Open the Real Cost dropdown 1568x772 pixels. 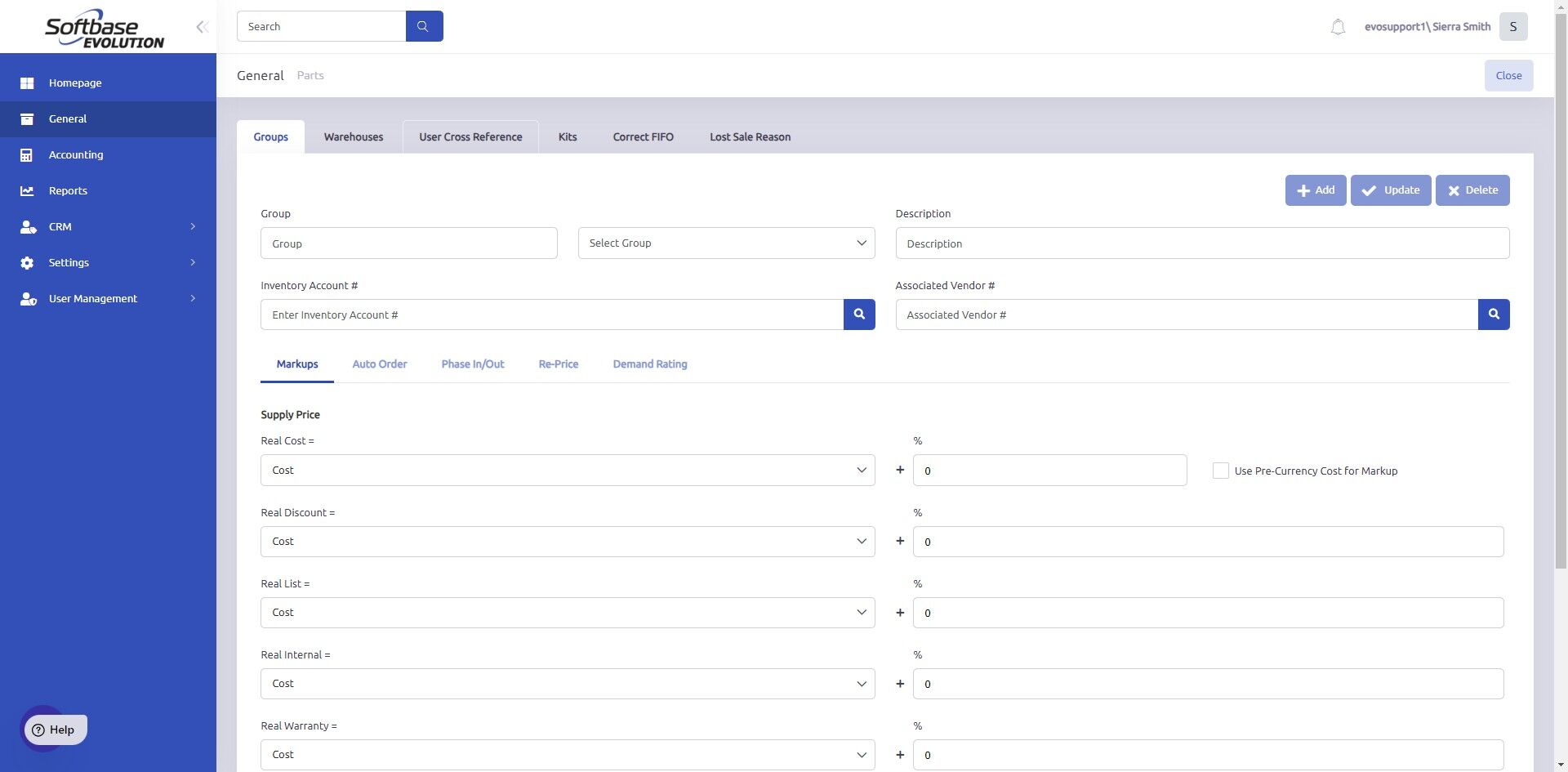tap(568, 470)
